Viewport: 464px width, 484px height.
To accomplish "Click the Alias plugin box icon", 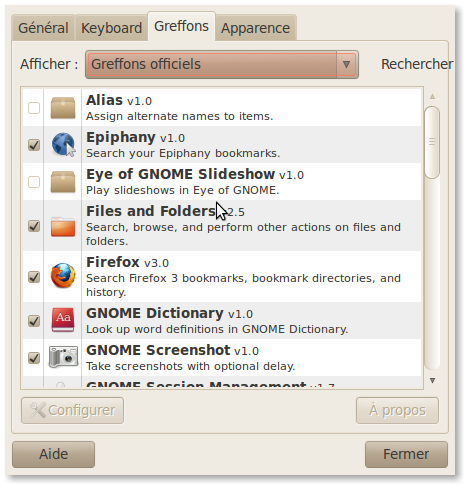I will click(63, 108).
